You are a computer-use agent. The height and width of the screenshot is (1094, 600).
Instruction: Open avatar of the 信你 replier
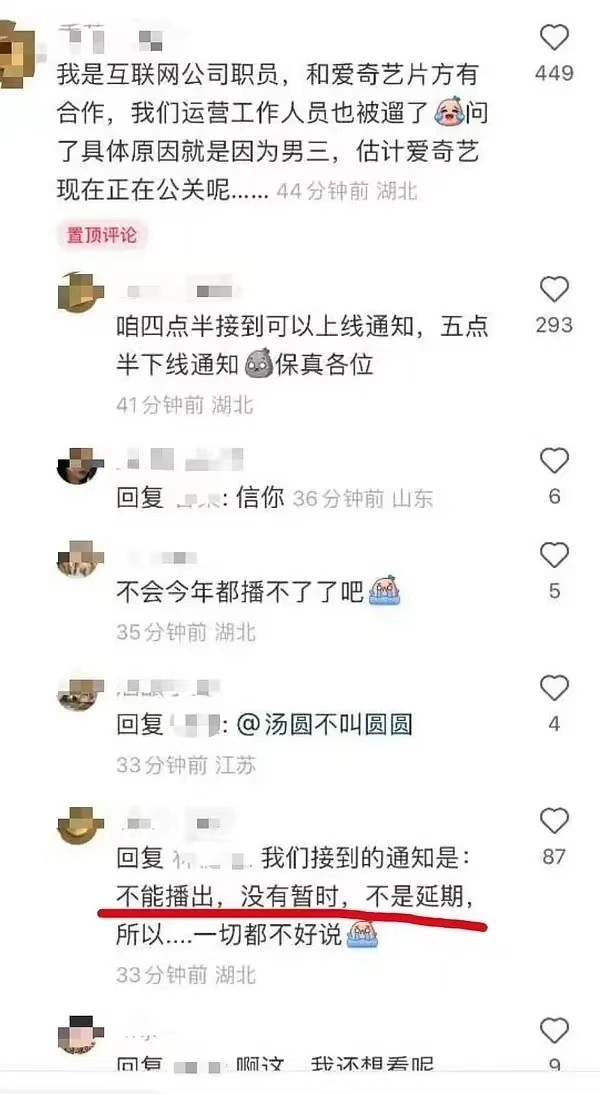[x=80, y=466]
